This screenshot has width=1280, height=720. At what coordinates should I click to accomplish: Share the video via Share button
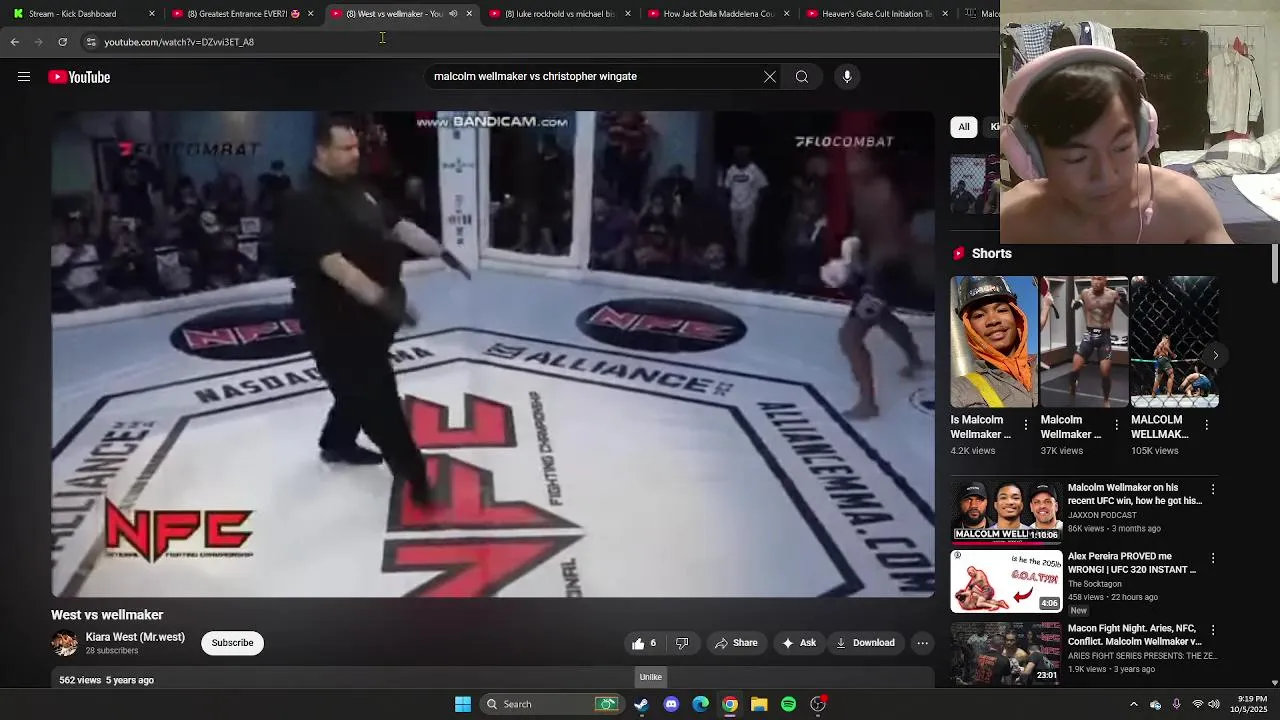735,643
